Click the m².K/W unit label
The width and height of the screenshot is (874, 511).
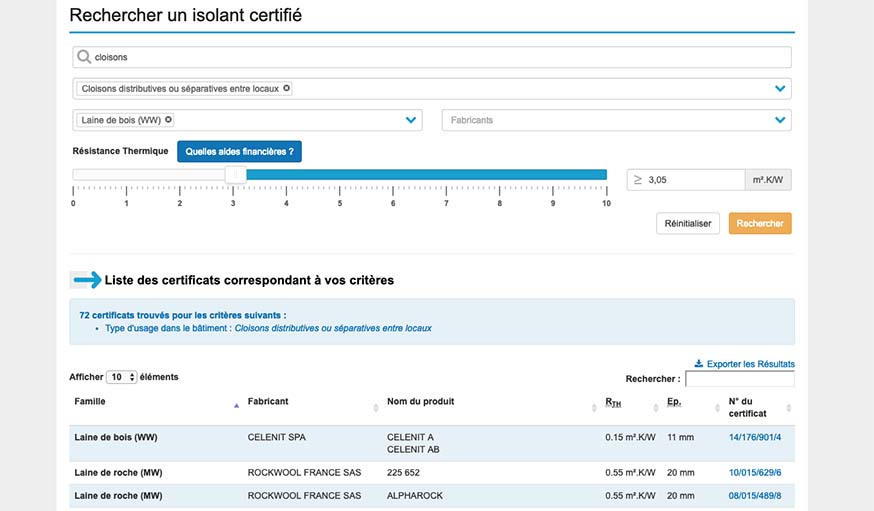tap(768, 180)
